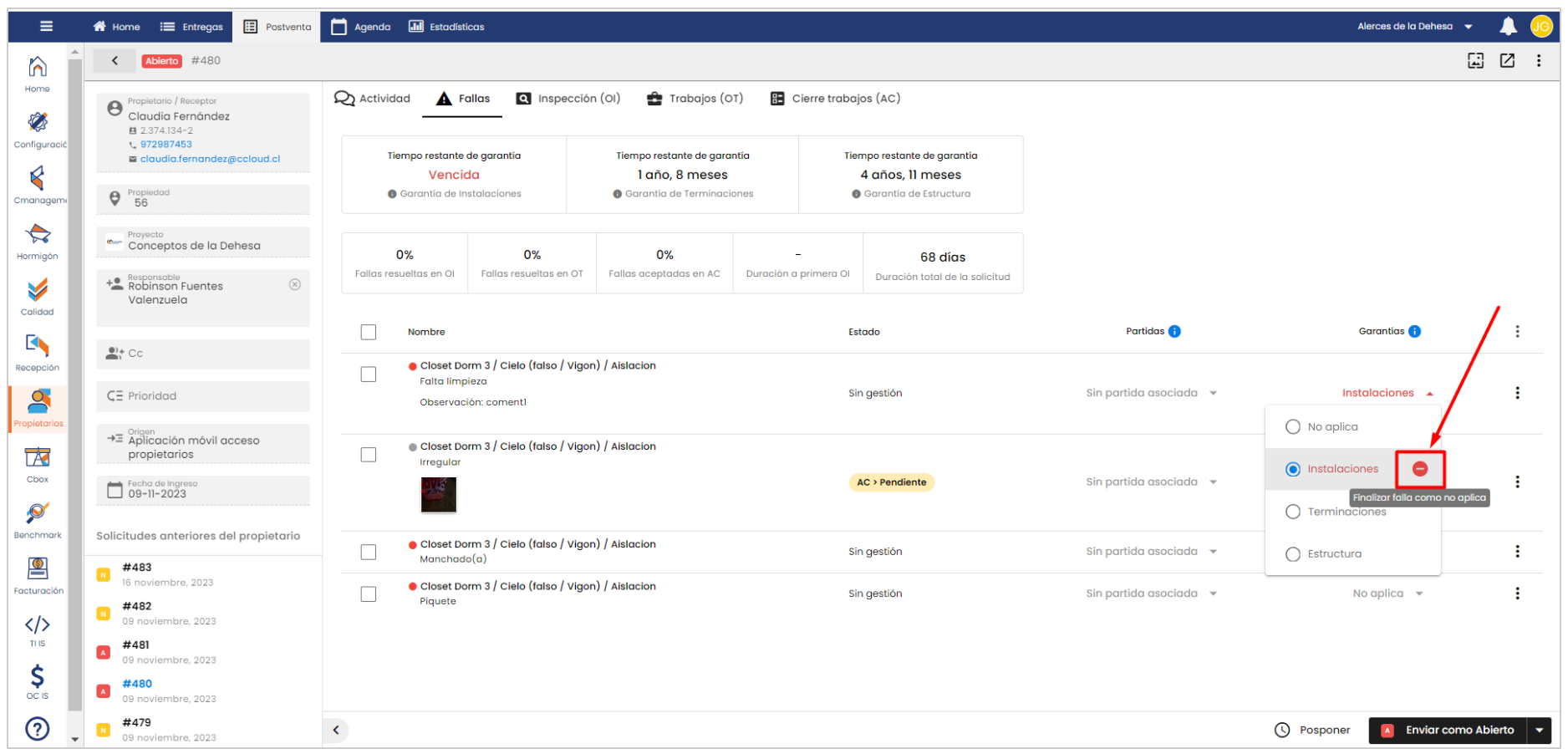The width and height of the screenshot is (1568, 754).
Task: Open the header three-dot options menu
Action: tap(1539, 60)
